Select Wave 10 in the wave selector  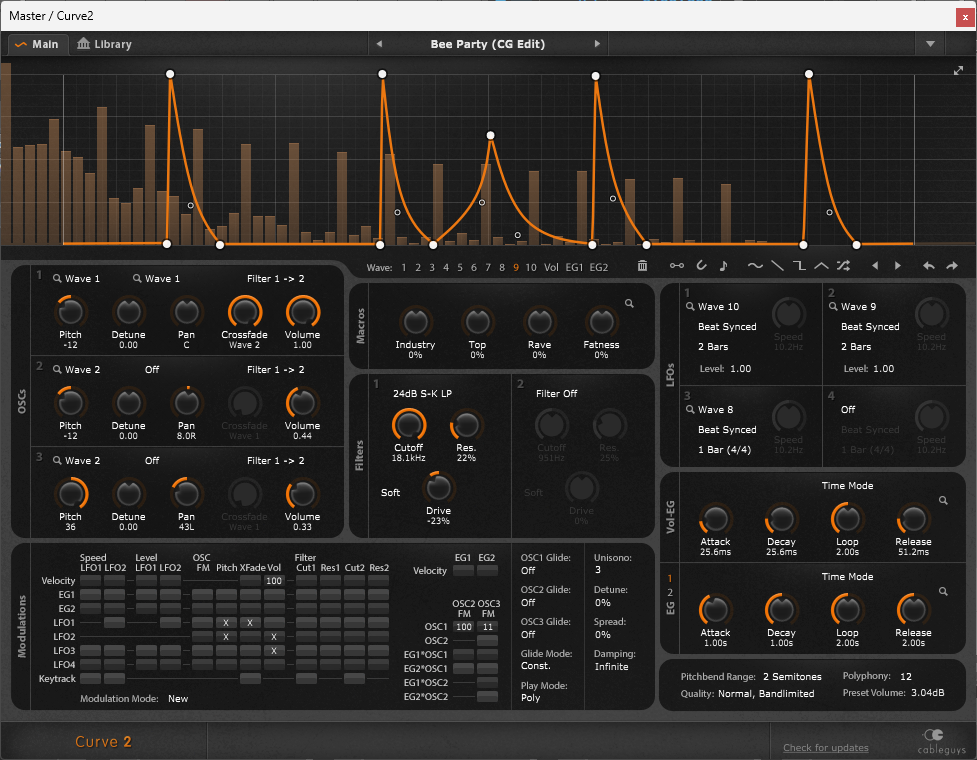(531, 267)
